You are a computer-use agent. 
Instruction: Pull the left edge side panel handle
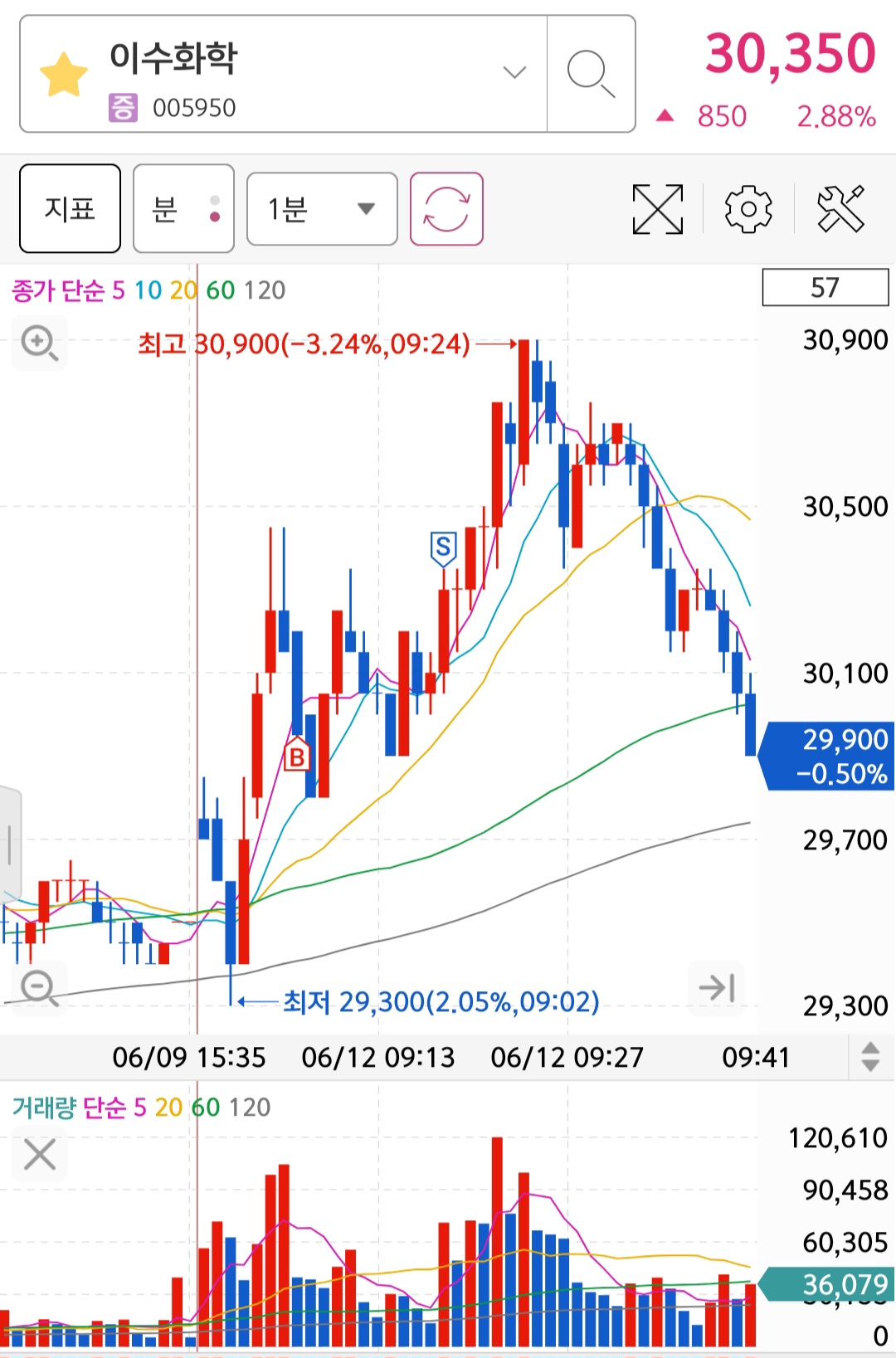[x=9, y=844]
